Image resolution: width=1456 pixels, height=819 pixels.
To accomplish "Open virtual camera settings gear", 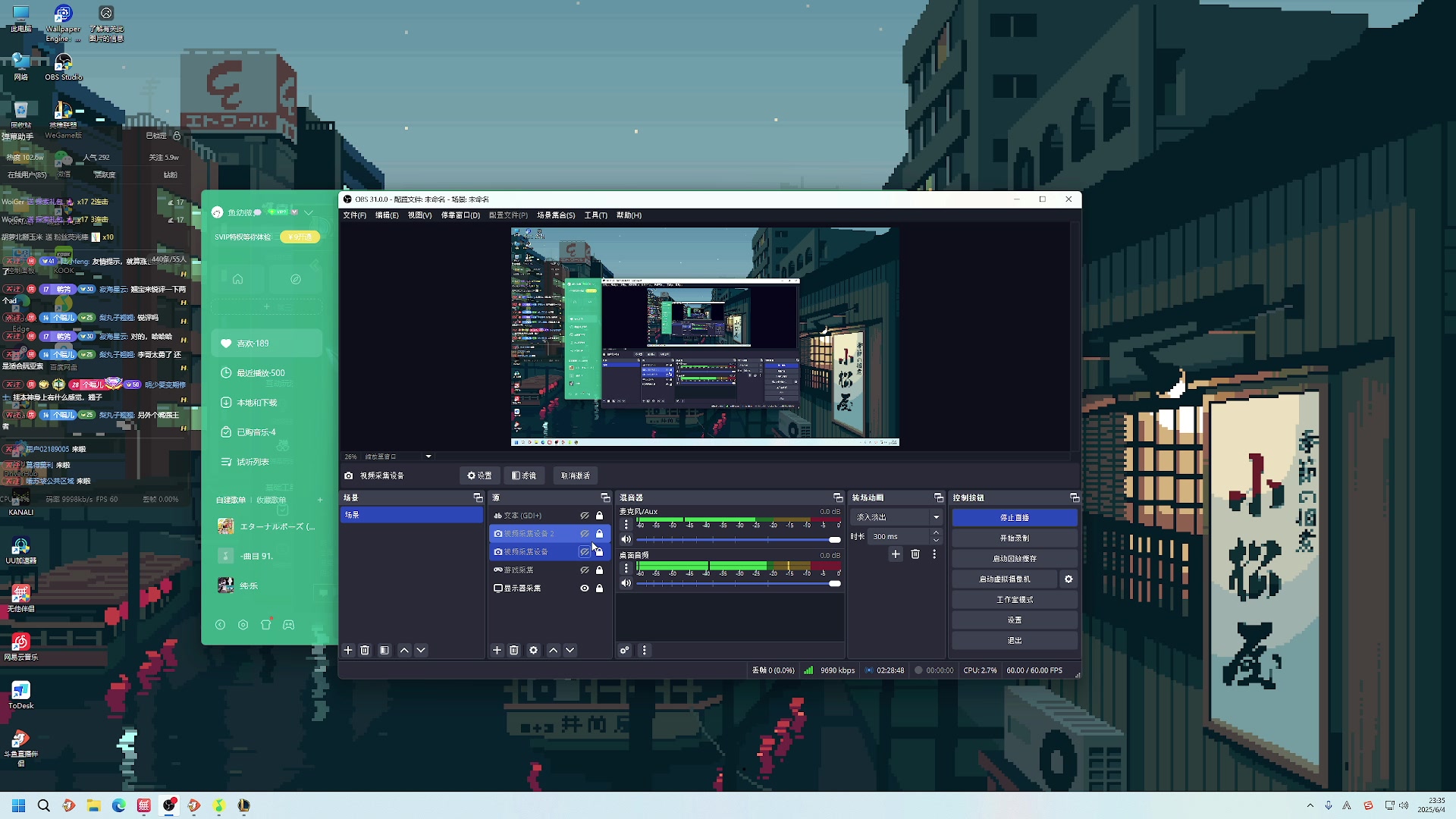I will [1068, 579].
